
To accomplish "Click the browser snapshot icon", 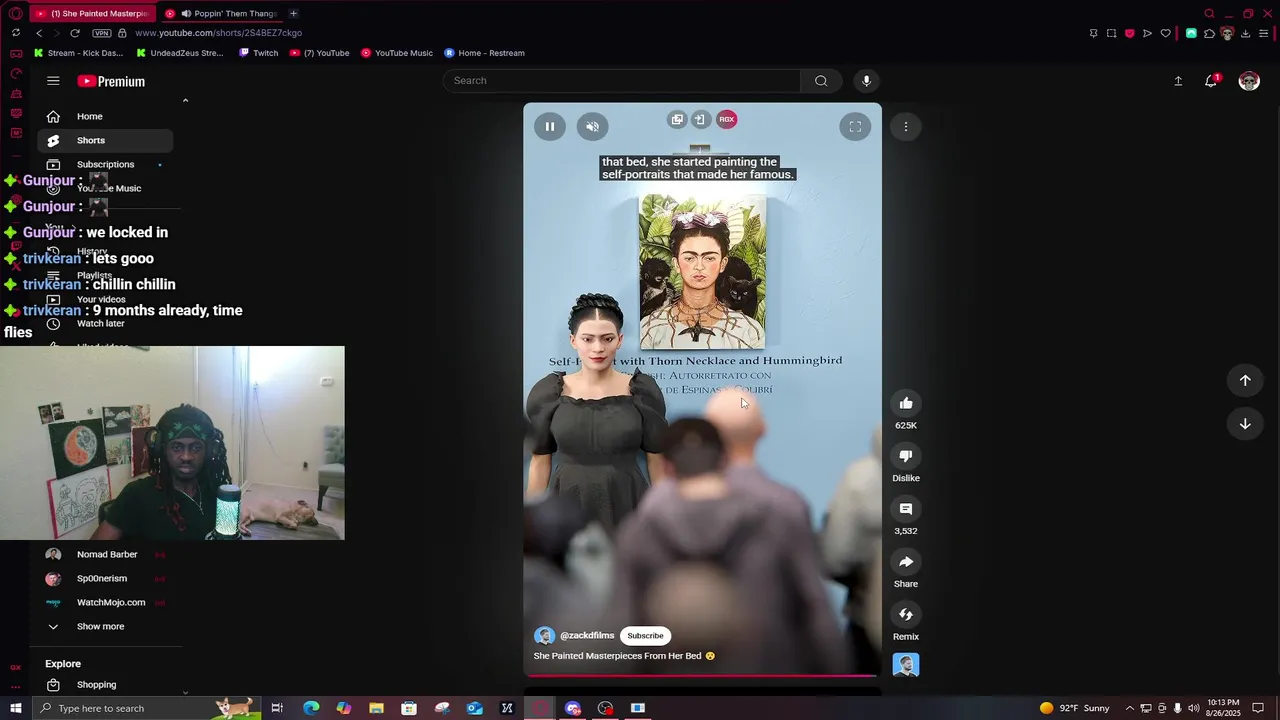I will point(1111,33).
